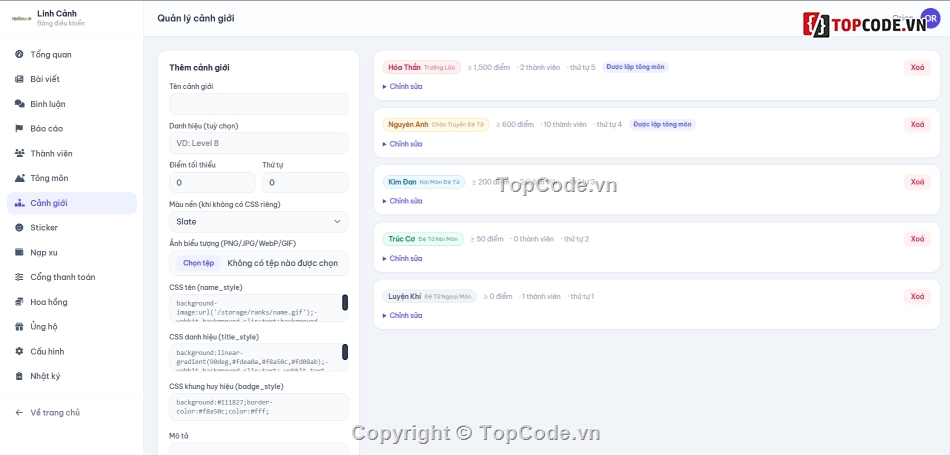This screenshot has width=950, height=455.
Task: Click the '≥ 1,500 điểm' text
Action: pos(489,67)
